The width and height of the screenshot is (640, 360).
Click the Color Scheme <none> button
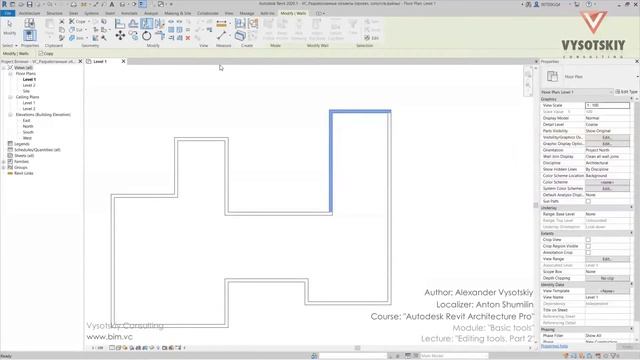pos(607,182)
